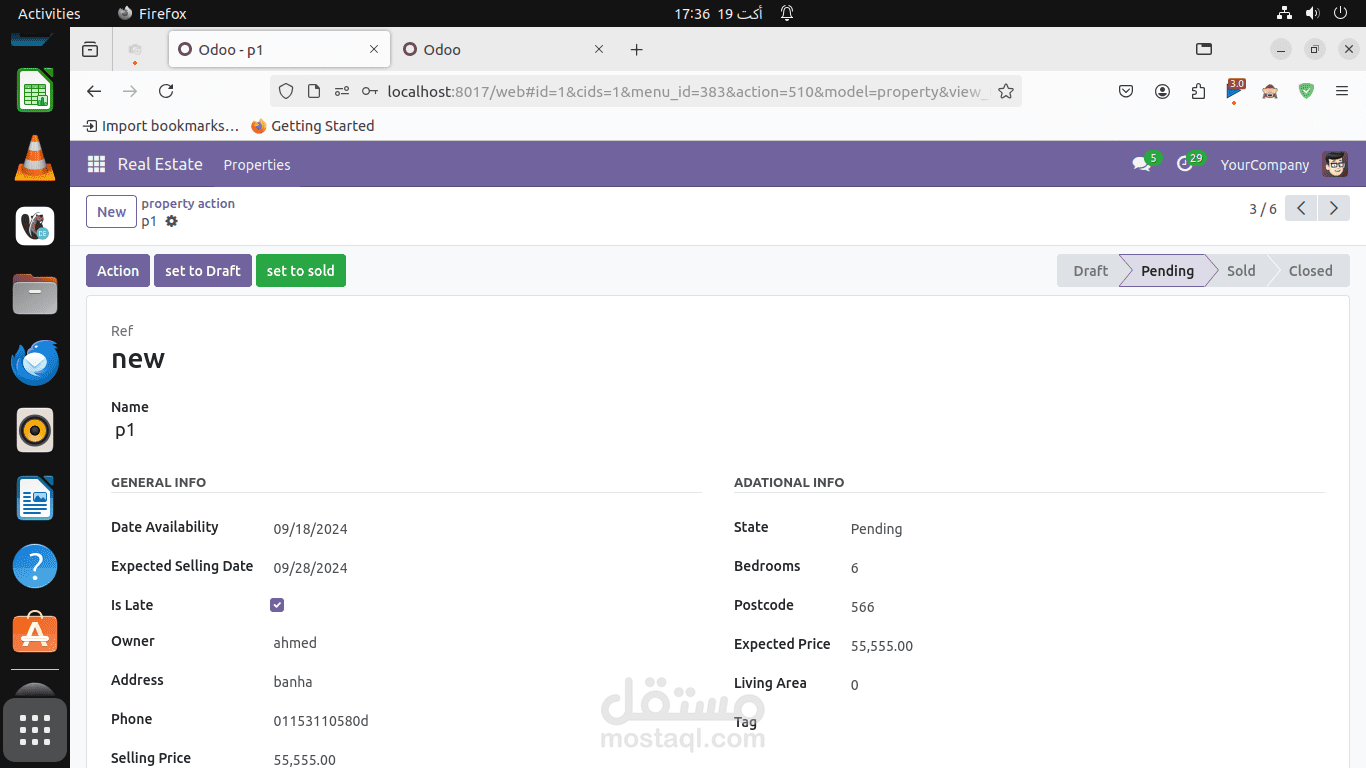1366x768 pixels.
Task: Open the Rhythmbox music player
Action: tap(35, 431)
